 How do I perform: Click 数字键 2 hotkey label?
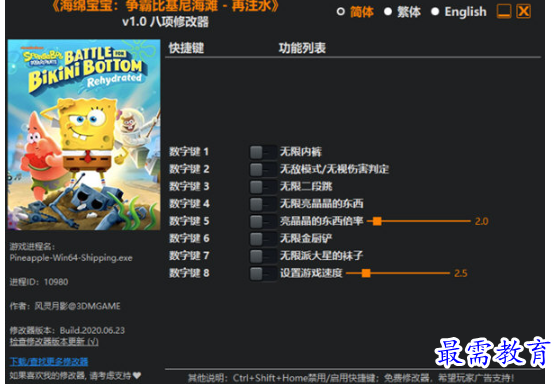(x=189, y=169)
